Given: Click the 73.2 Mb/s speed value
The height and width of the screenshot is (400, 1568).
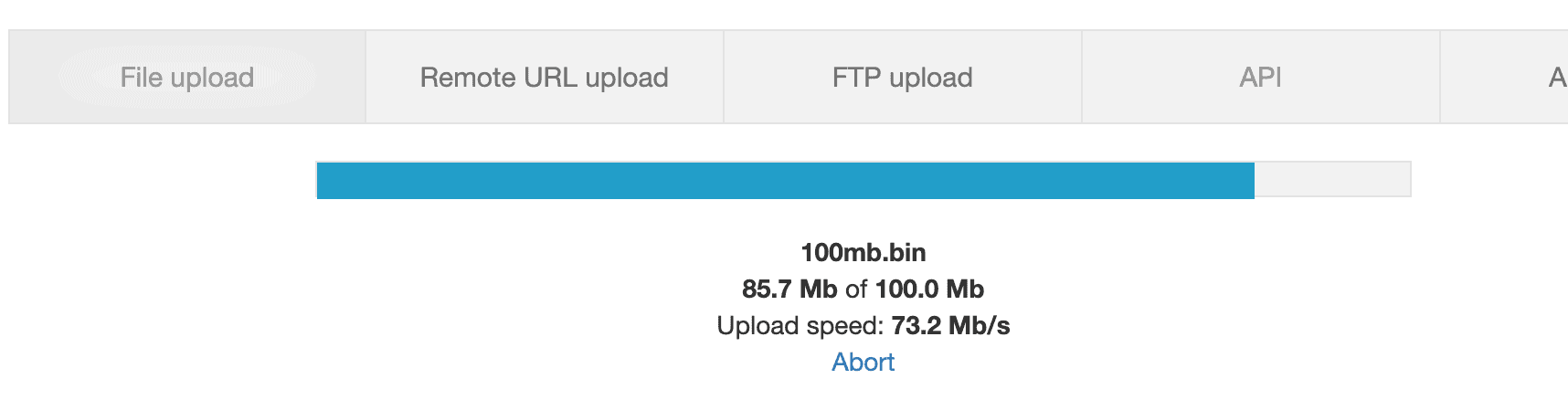Looking at the screenshot, I should 950,326.
